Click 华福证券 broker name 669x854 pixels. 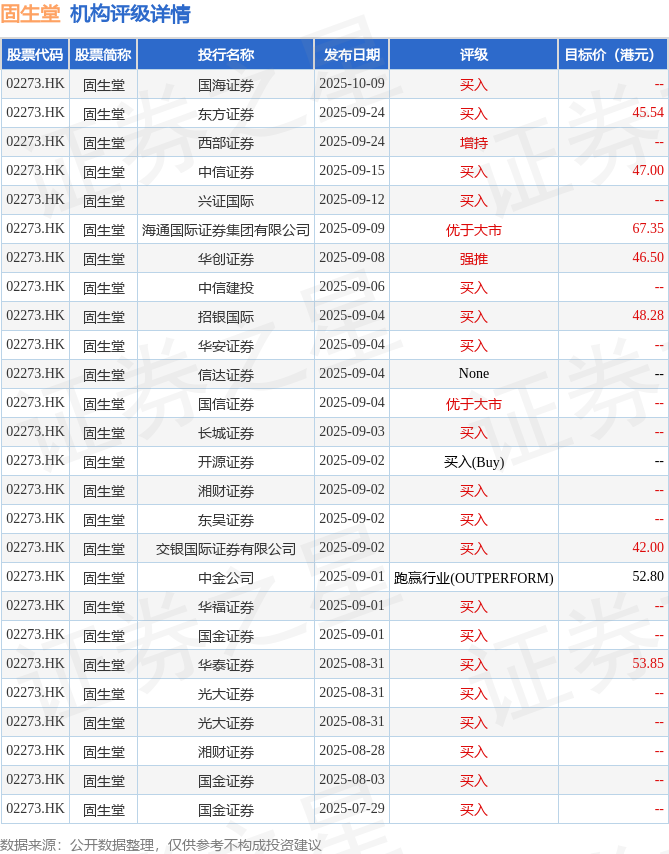click(226, 607)
